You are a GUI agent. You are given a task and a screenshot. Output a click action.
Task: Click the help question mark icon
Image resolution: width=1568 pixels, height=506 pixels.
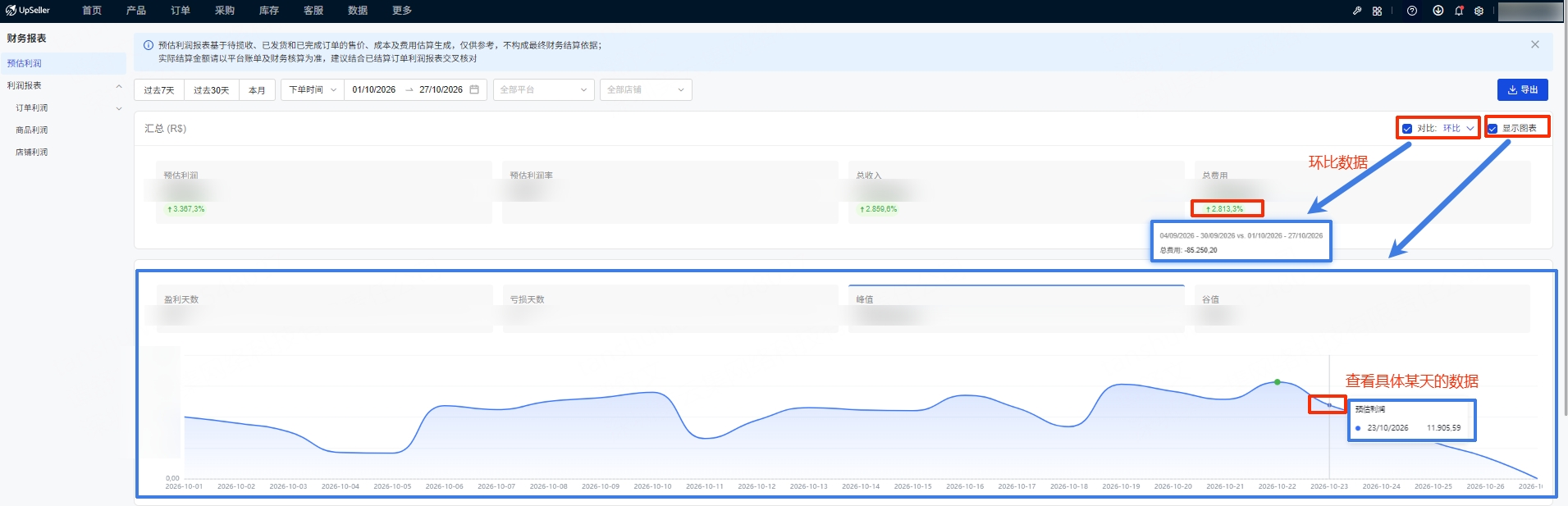pyautogui.click(x=1412, y=11)
